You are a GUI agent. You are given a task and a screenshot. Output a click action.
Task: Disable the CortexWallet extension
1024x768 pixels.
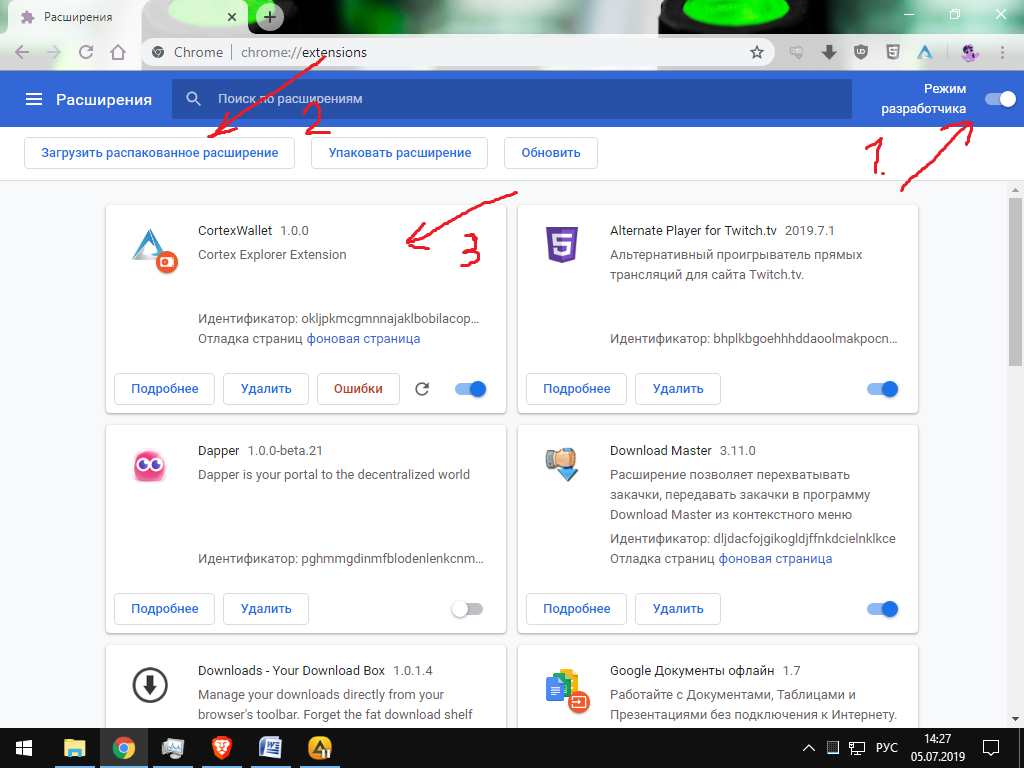click(470, 389)
